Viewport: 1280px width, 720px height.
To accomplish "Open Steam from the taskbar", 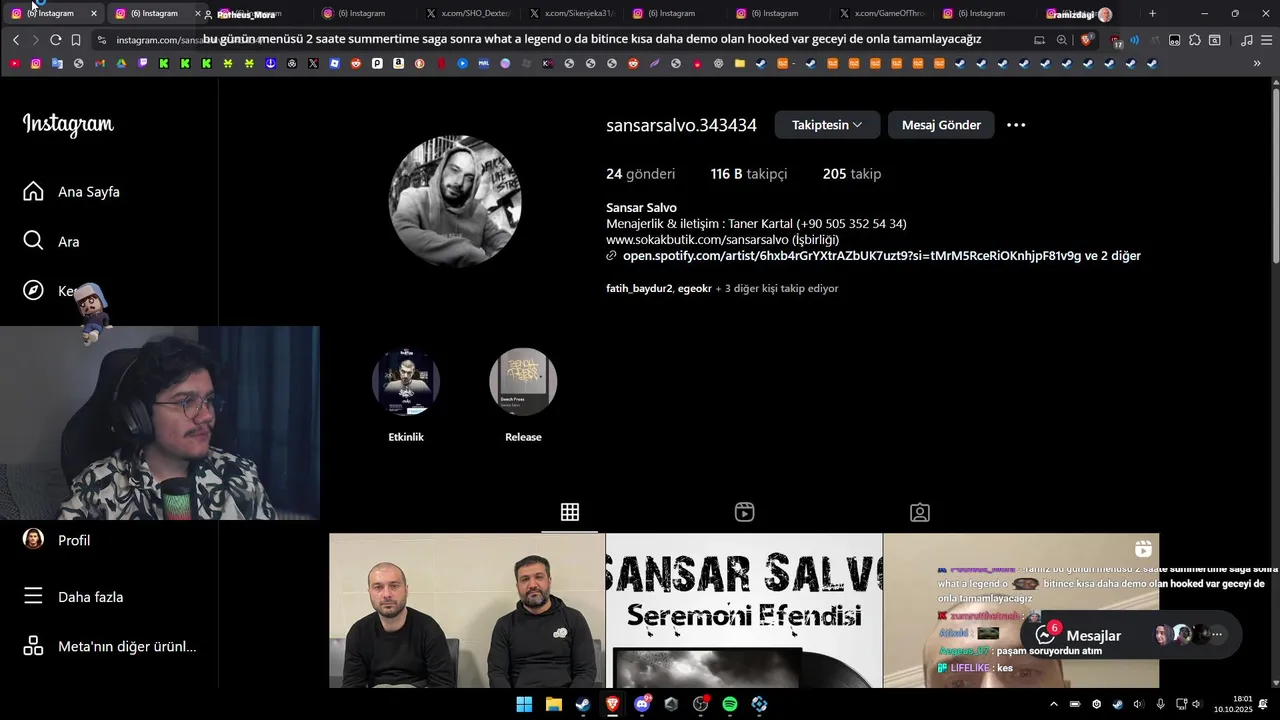I will pyautogui.click(x=583, y=704).
